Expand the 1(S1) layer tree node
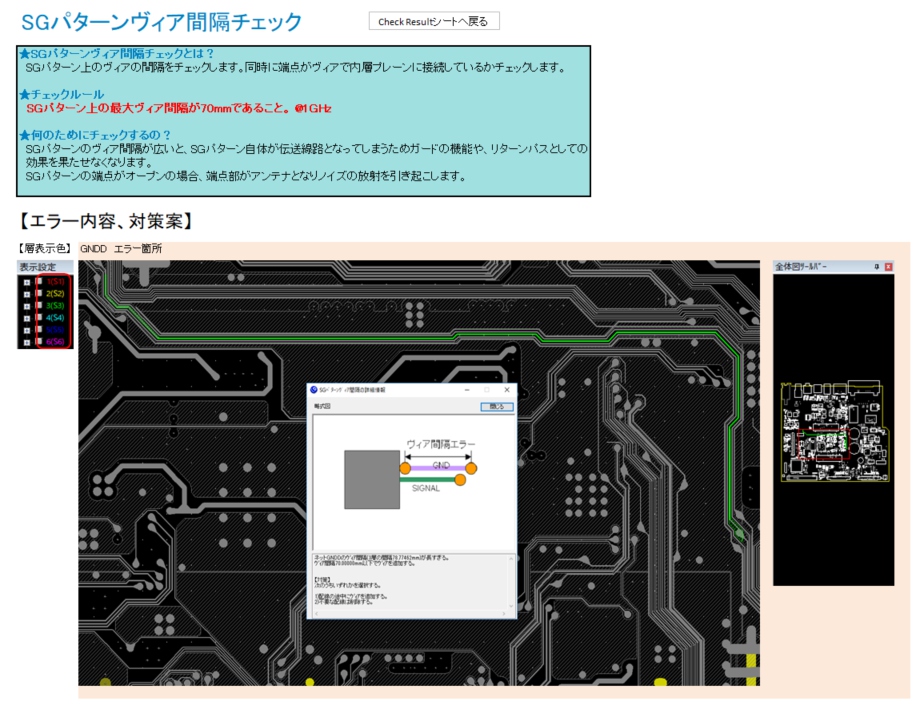 [27, 282]
